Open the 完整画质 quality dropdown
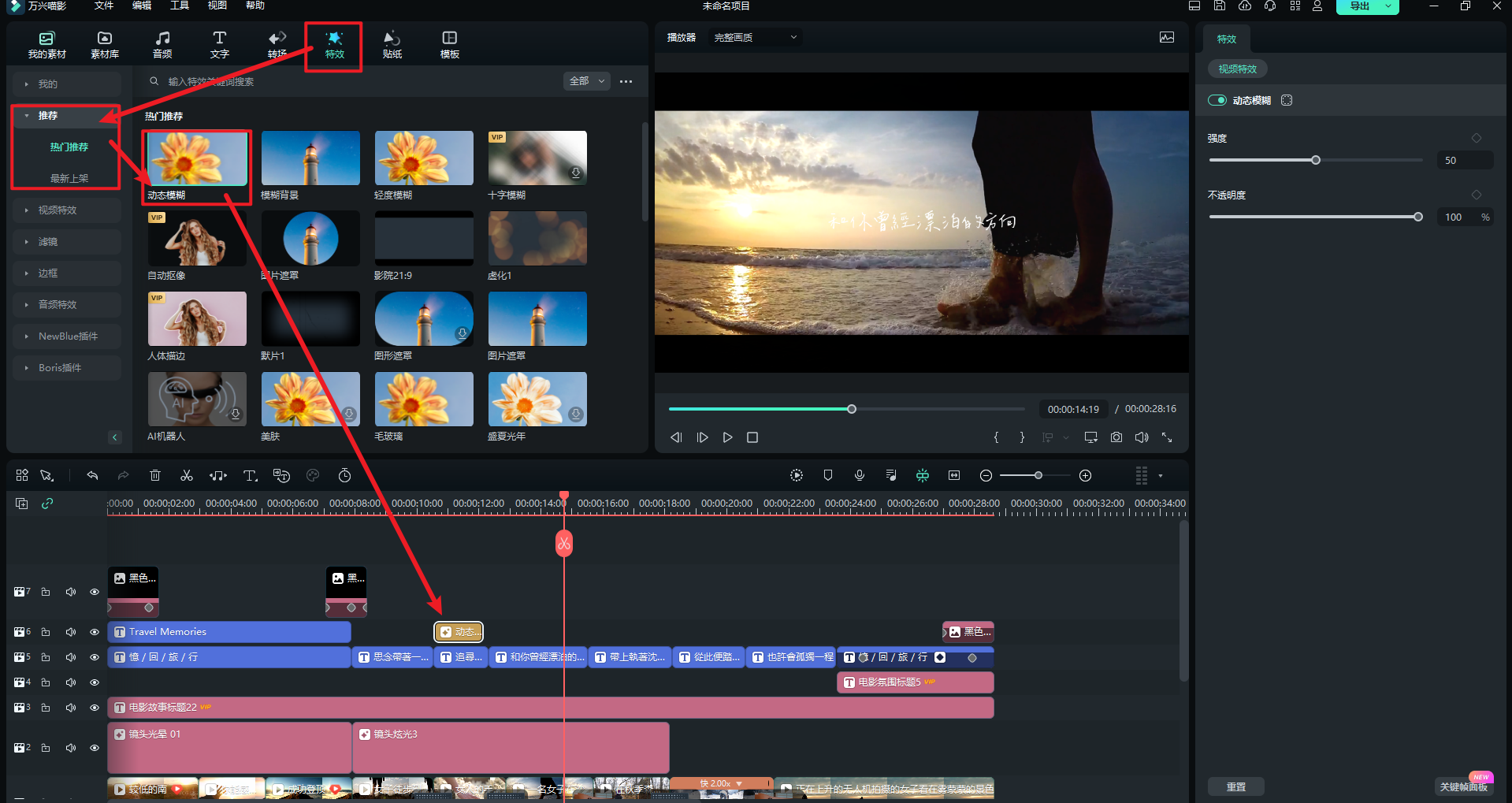The height and width of the screenshot is (803, 1512). (755, 37)
